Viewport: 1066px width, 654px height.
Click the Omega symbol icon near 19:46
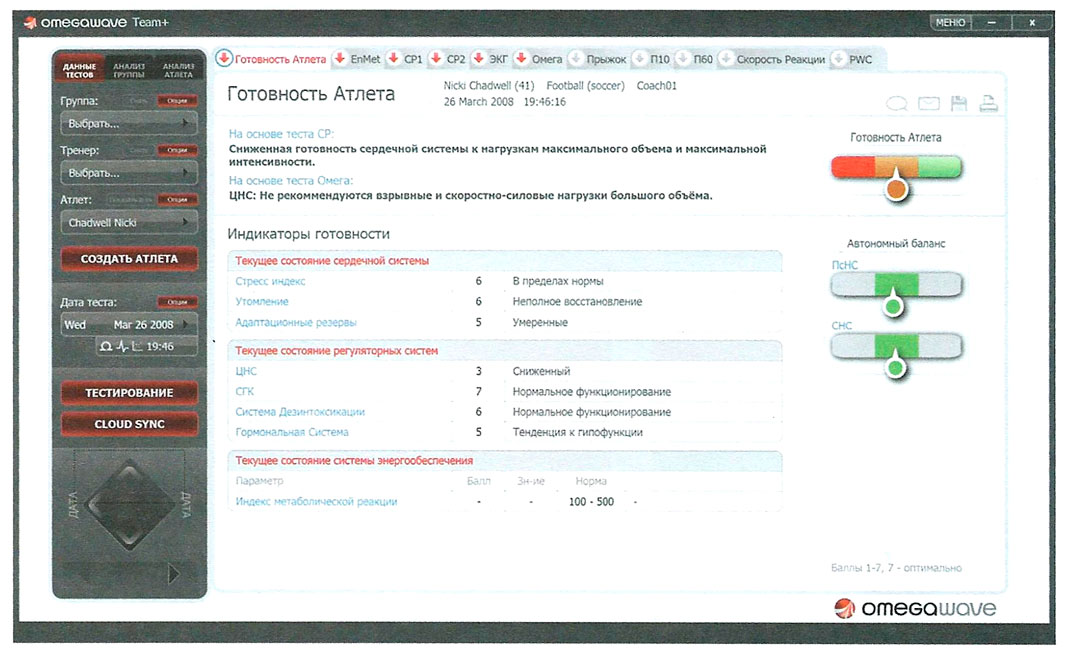coord(105,346)
